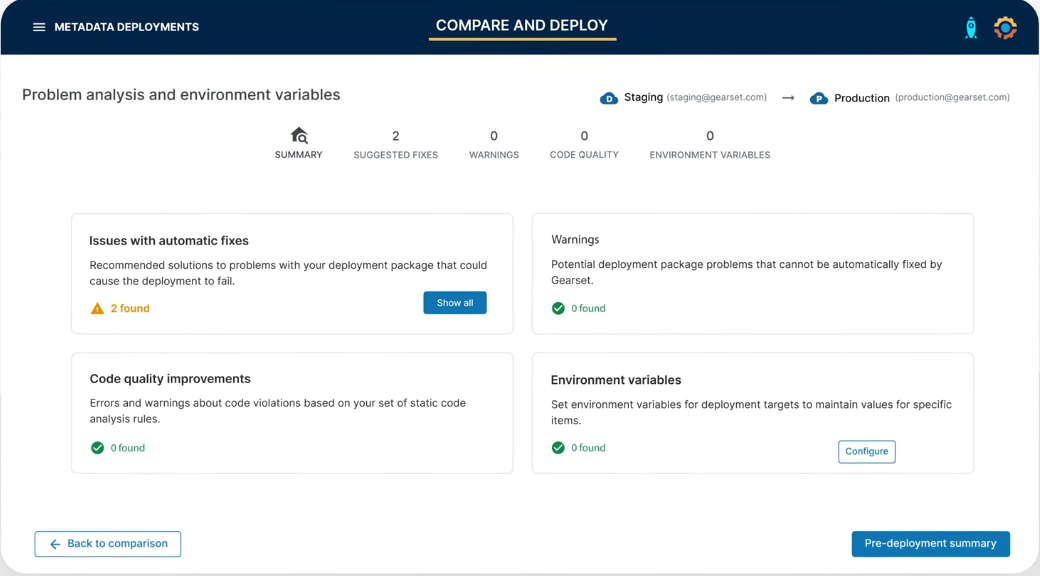This screenshot has width=1040, height=576.
Task: Select the Environment Variables tab
Action: 710,145
